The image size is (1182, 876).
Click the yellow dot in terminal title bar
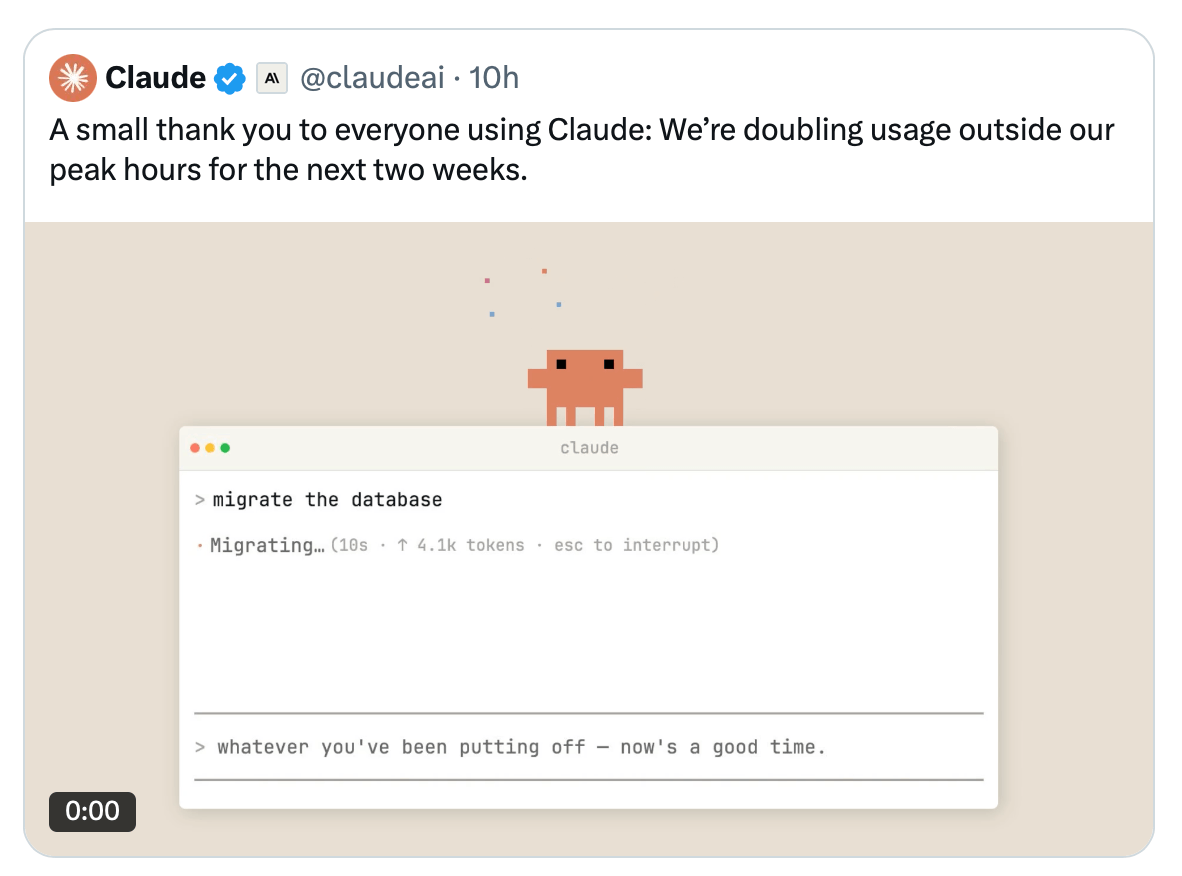click(x=210, y=448)
